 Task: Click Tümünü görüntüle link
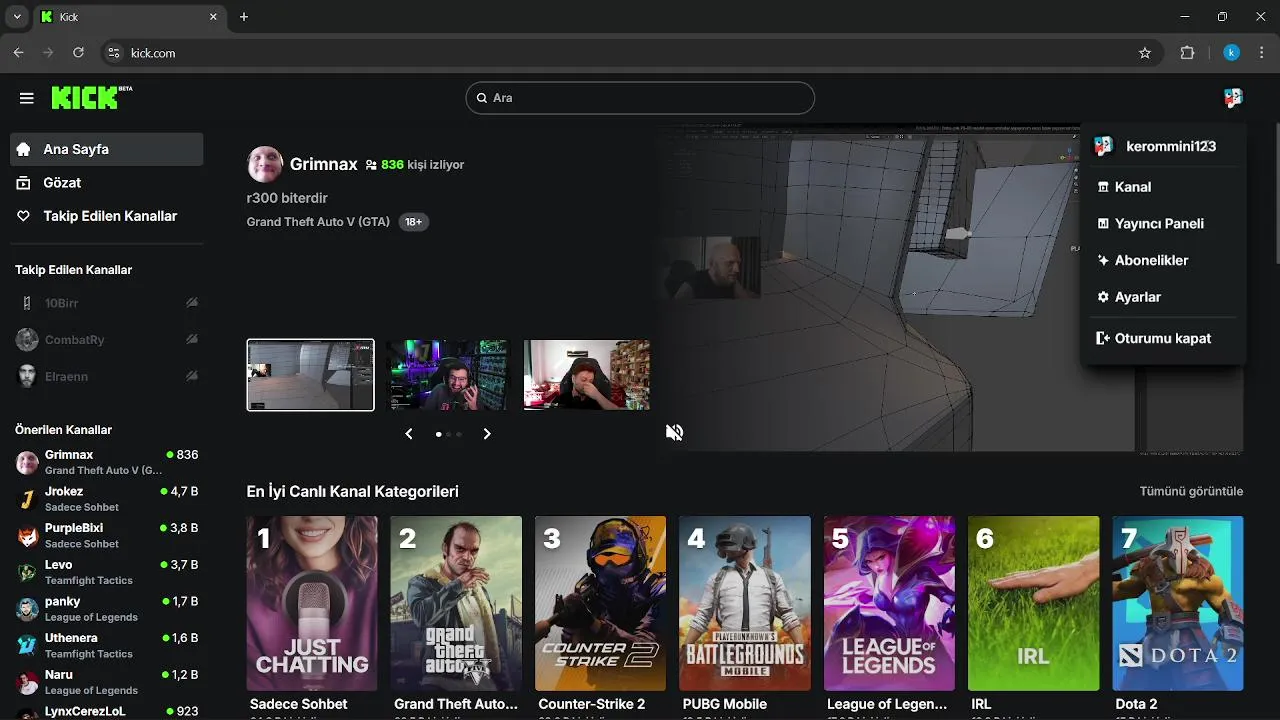pos(1191,491)
